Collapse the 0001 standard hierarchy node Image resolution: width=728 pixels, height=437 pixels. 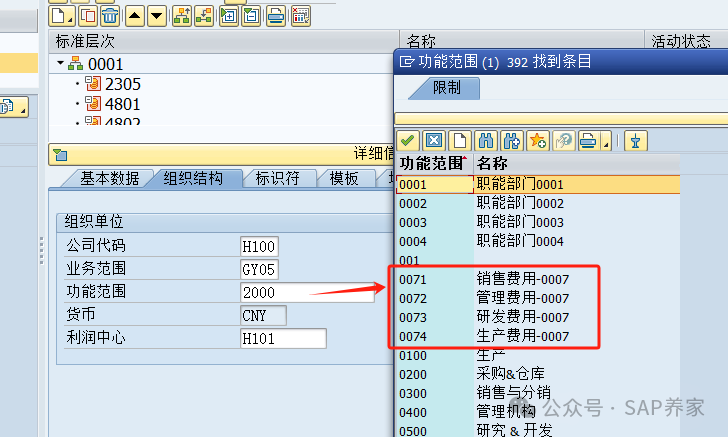pos(60,62)
